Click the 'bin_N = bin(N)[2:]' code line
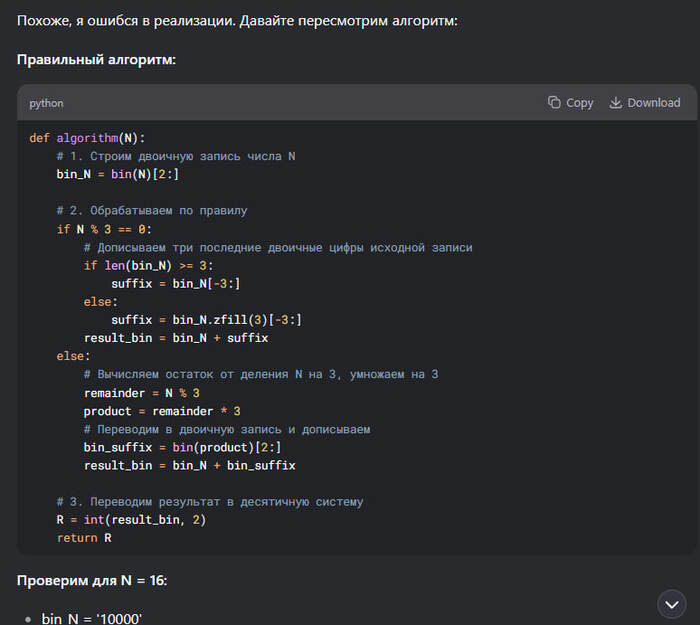Screen dimensions: 700x625 click(117, 174)
